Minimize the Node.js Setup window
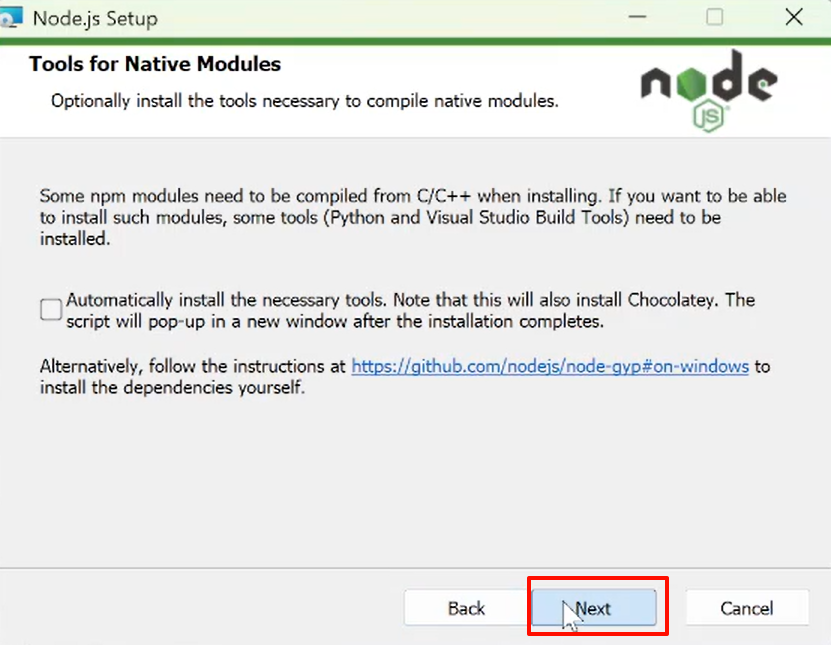 (637, 17)
